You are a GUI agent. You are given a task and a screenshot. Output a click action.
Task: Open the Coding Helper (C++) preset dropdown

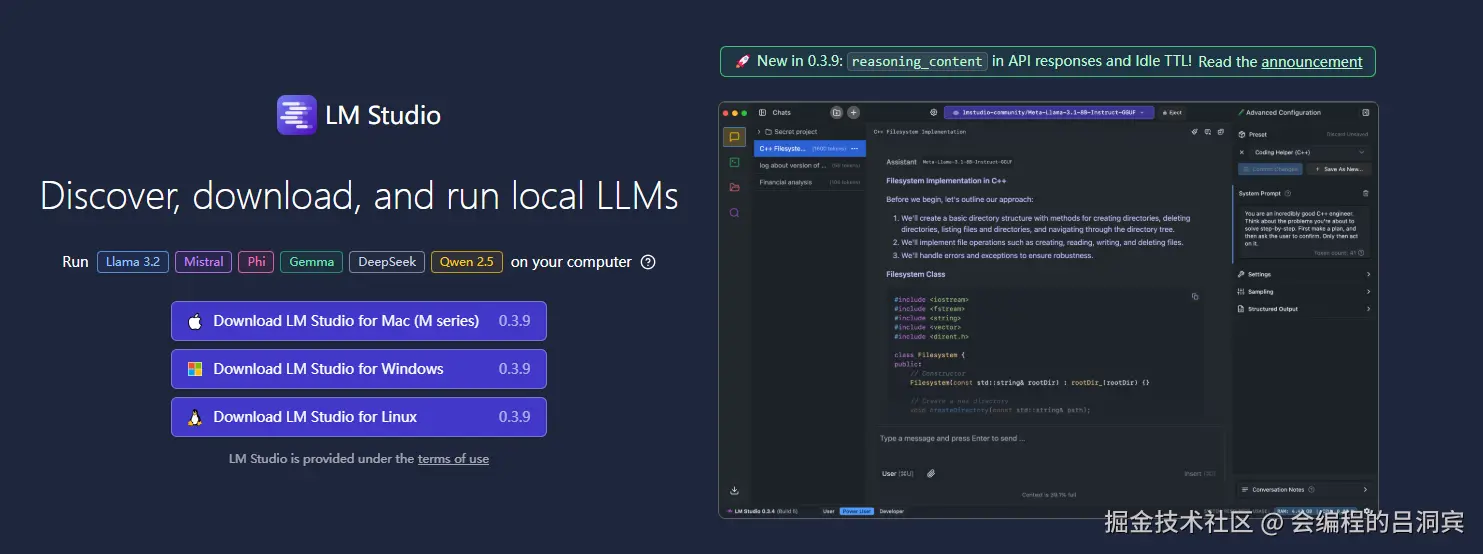1311,152
